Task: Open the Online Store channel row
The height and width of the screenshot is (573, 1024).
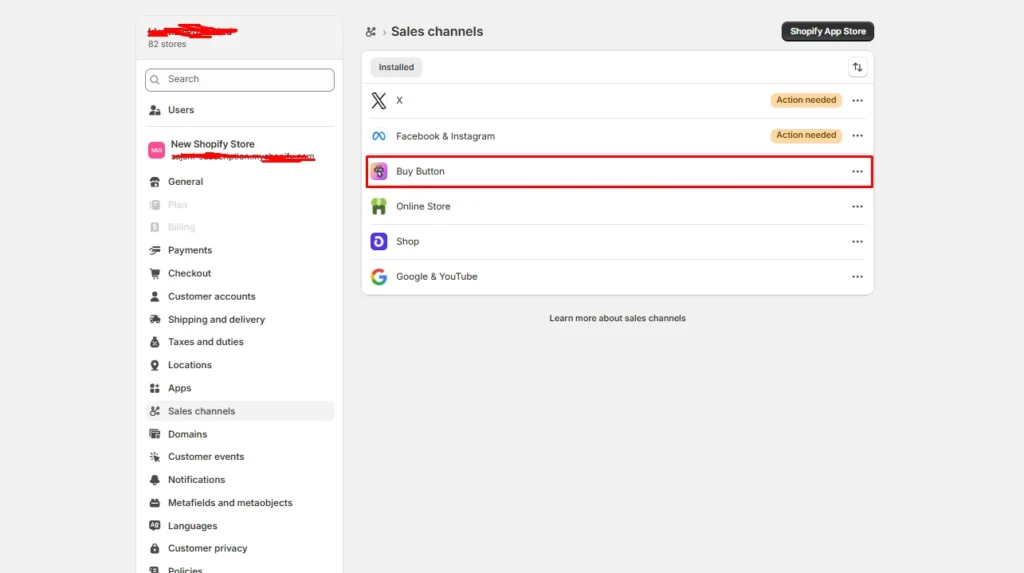Action: coord(618,206)
